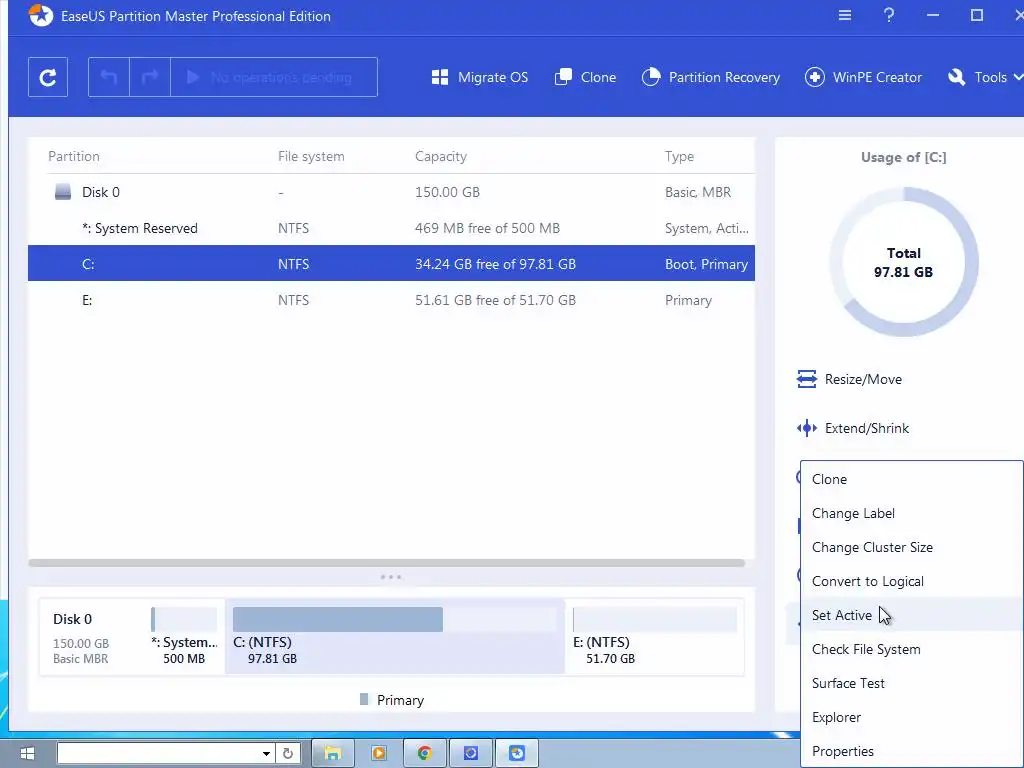Select the System Reserved partition row

(391, 228)
